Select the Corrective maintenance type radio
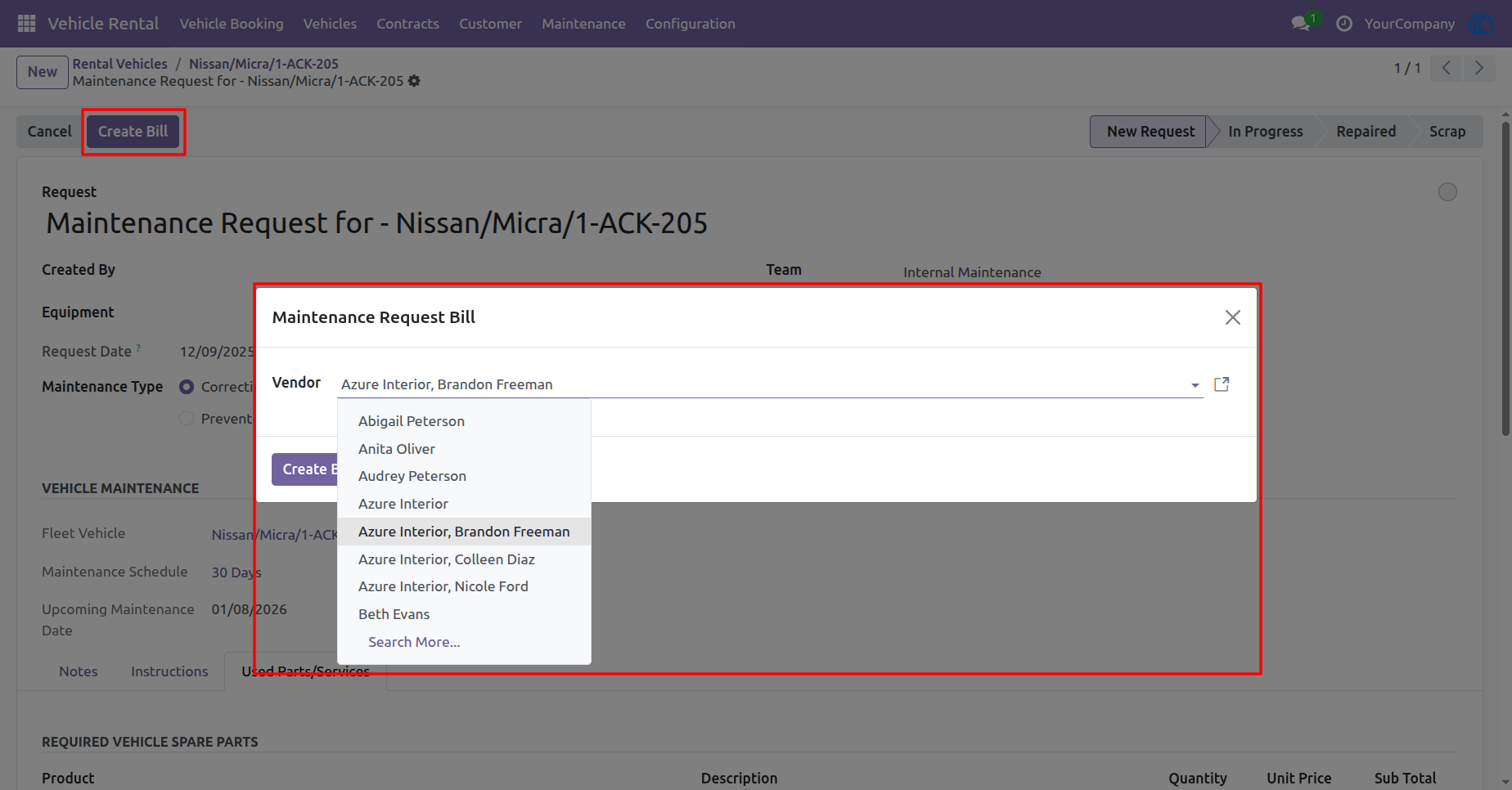The width and height of the screenshot is (1512, 790). (x=187, y=387)
